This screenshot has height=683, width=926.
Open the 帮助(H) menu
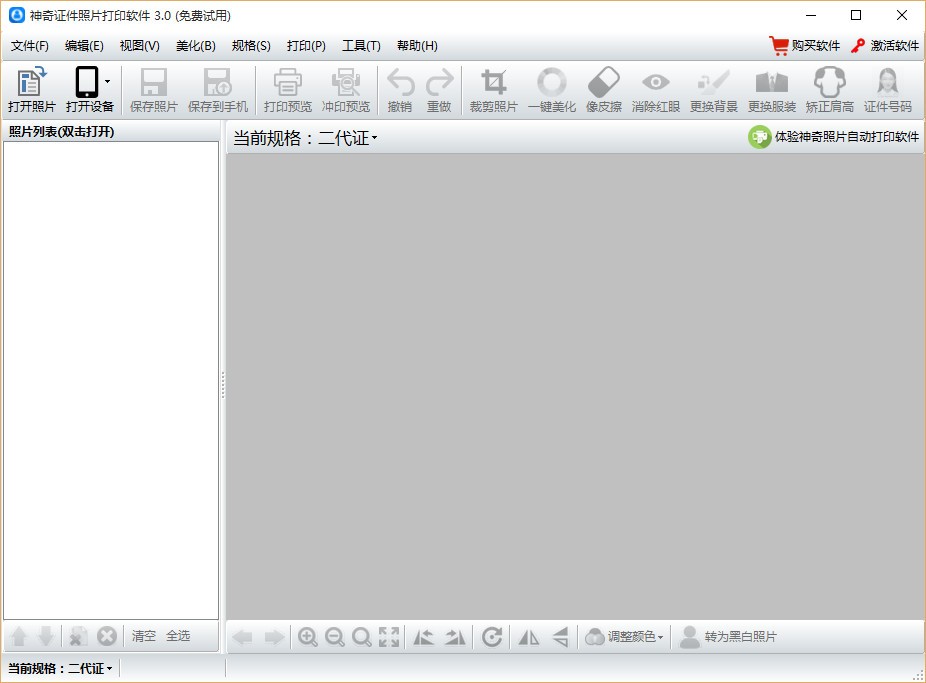pos(417,45)
